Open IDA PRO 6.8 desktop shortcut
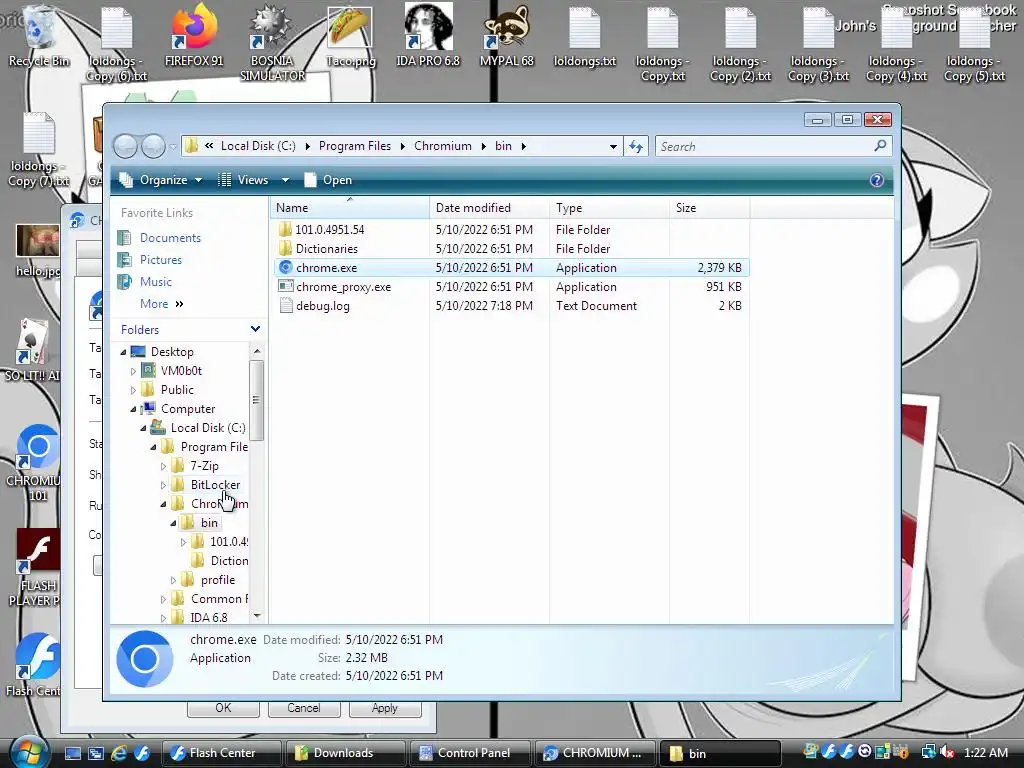This screenshot has width=1024, height=768. 428,37
